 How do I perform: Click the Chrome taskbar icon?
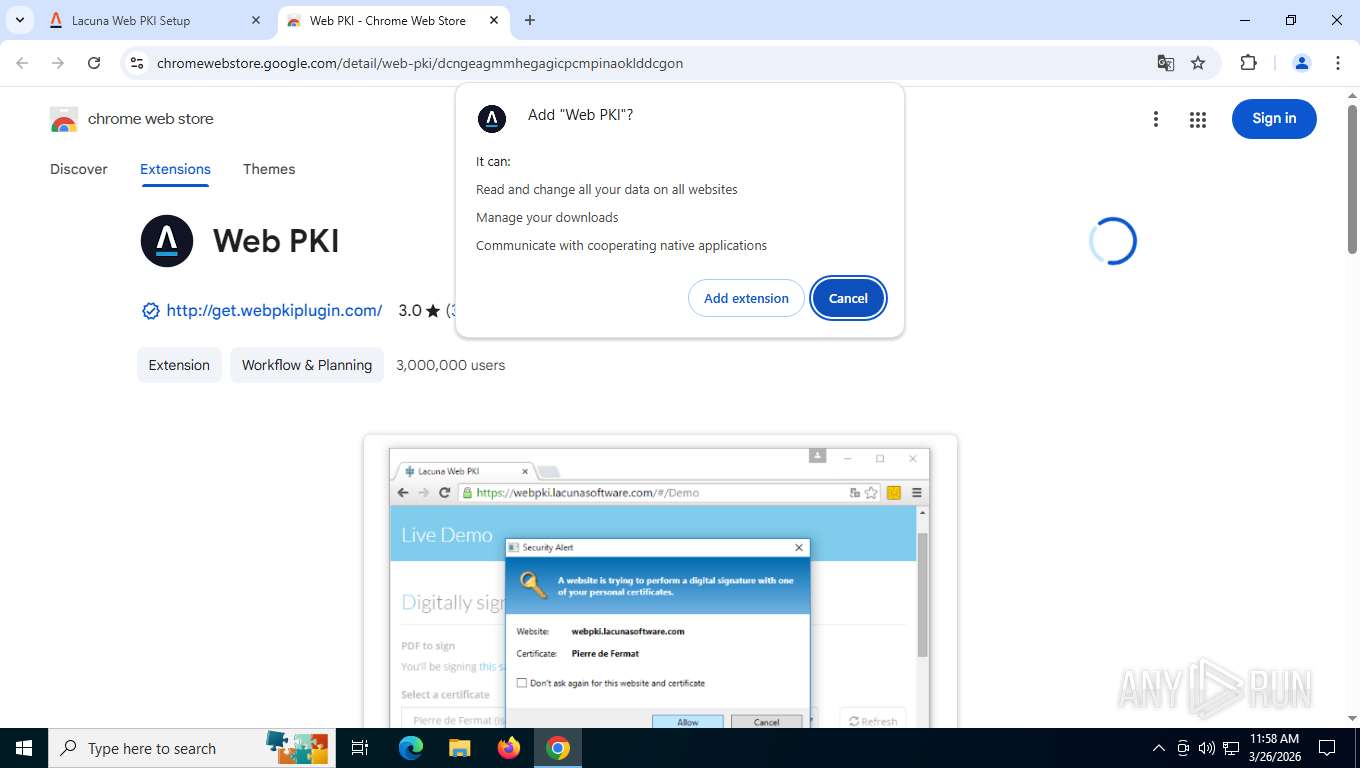tap(558, 748)
